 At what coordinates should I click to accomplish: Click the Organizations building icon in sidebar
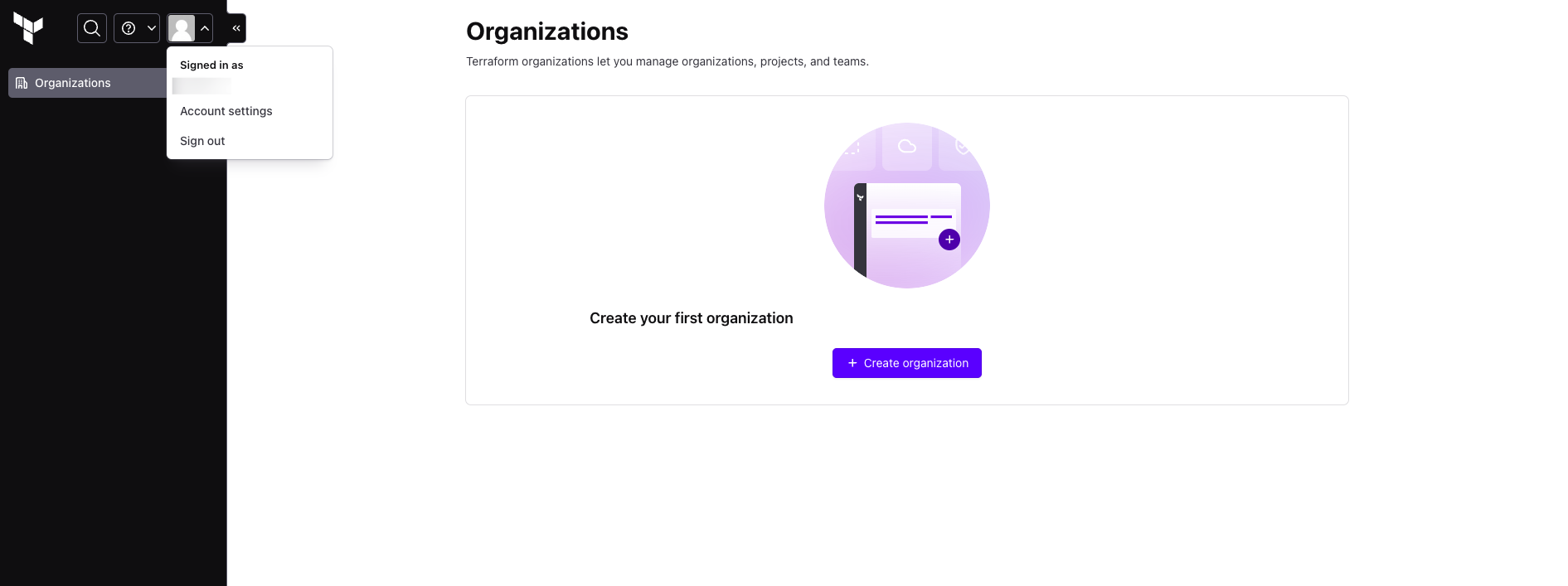(x=22, y=83)
